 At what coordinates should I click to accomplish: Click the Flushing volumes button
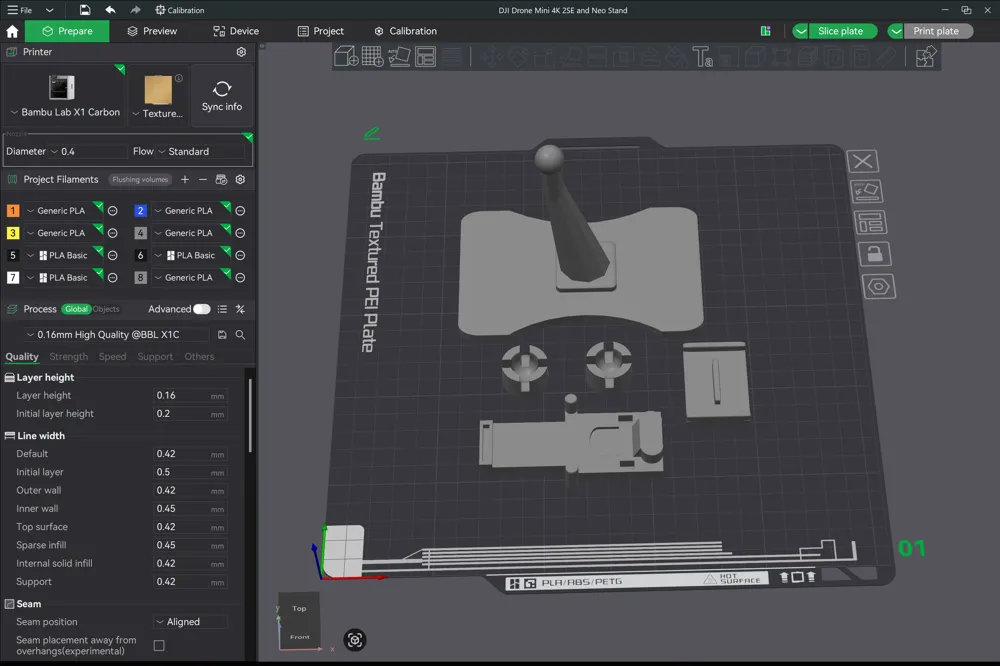(x=140, y=180)
